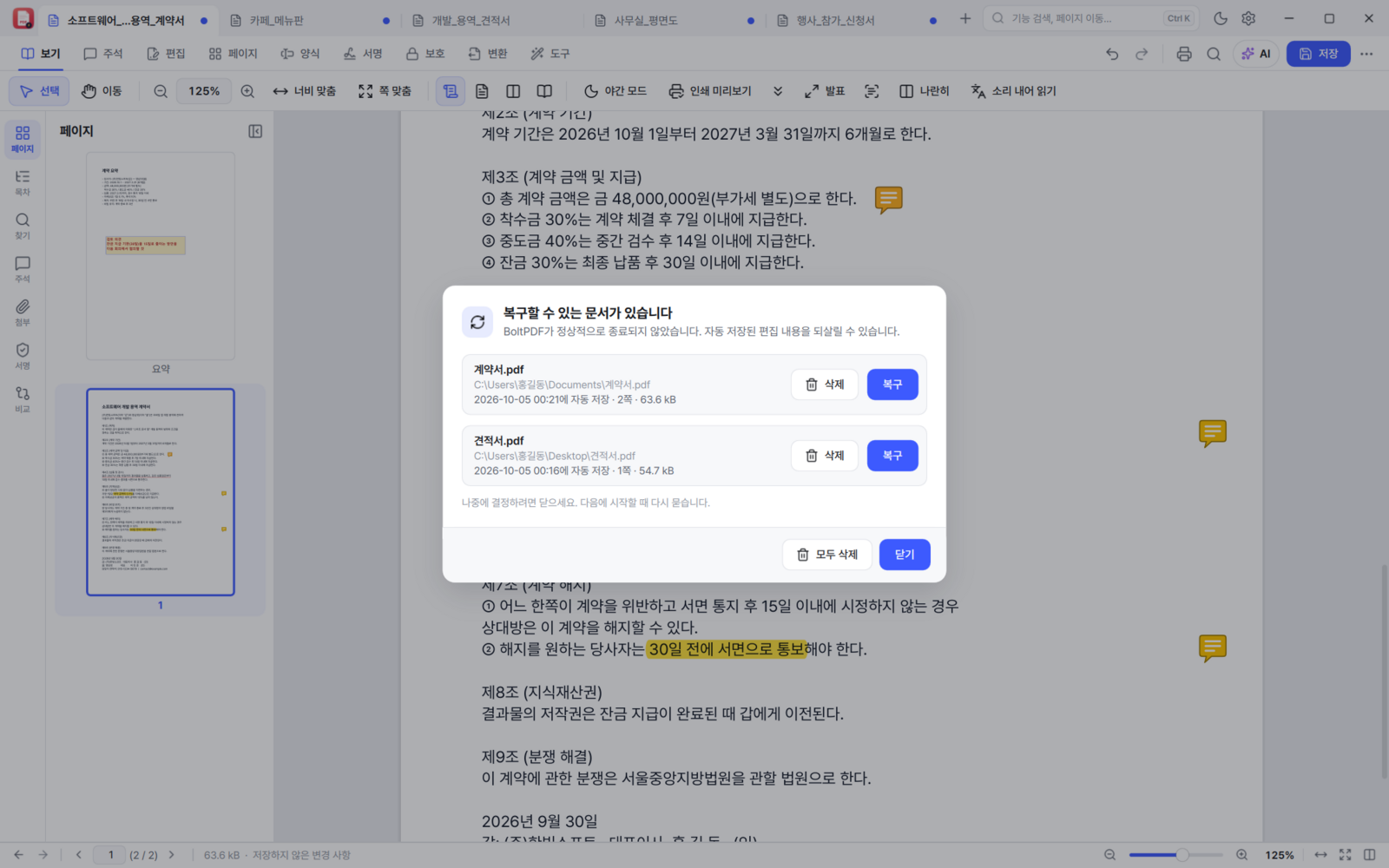
Task: Open the 개발_용역_견적서 tab
Action: tap(491, 20)
